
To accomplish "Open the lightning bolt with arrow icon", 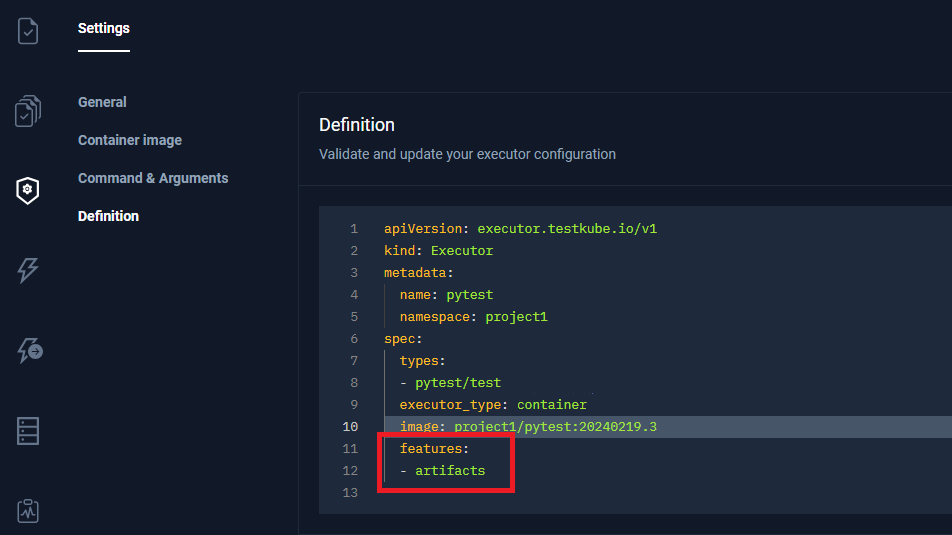I will (x=28, y=350).
